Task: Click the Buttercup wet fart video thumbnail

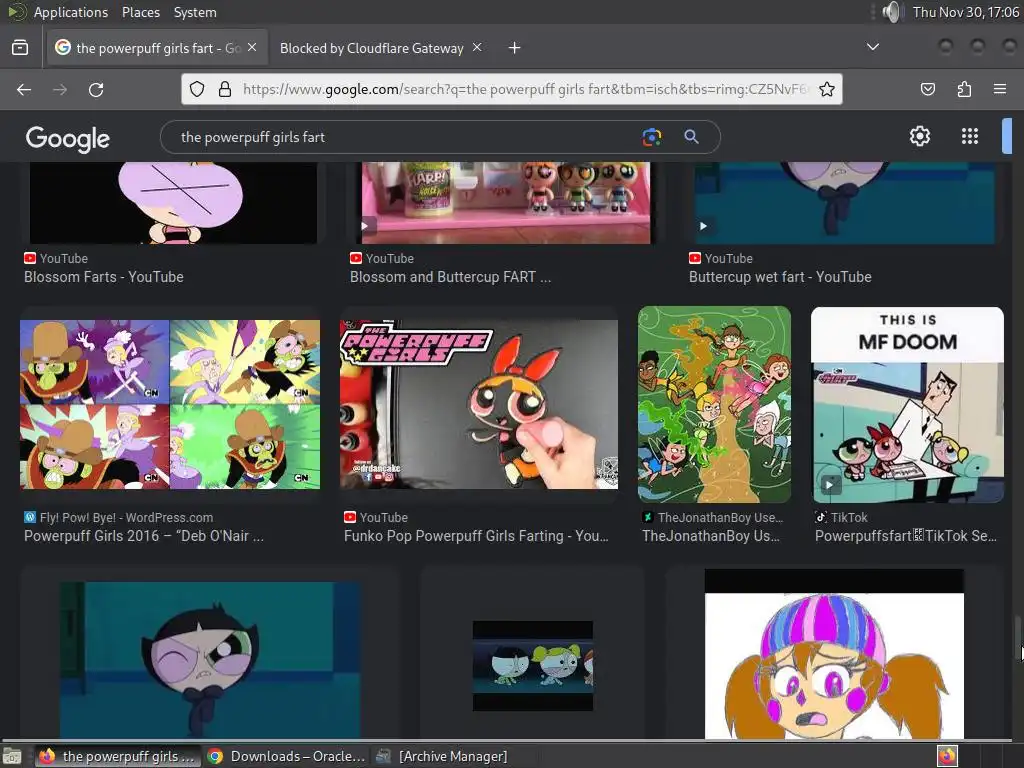Action: click(845, 202)
